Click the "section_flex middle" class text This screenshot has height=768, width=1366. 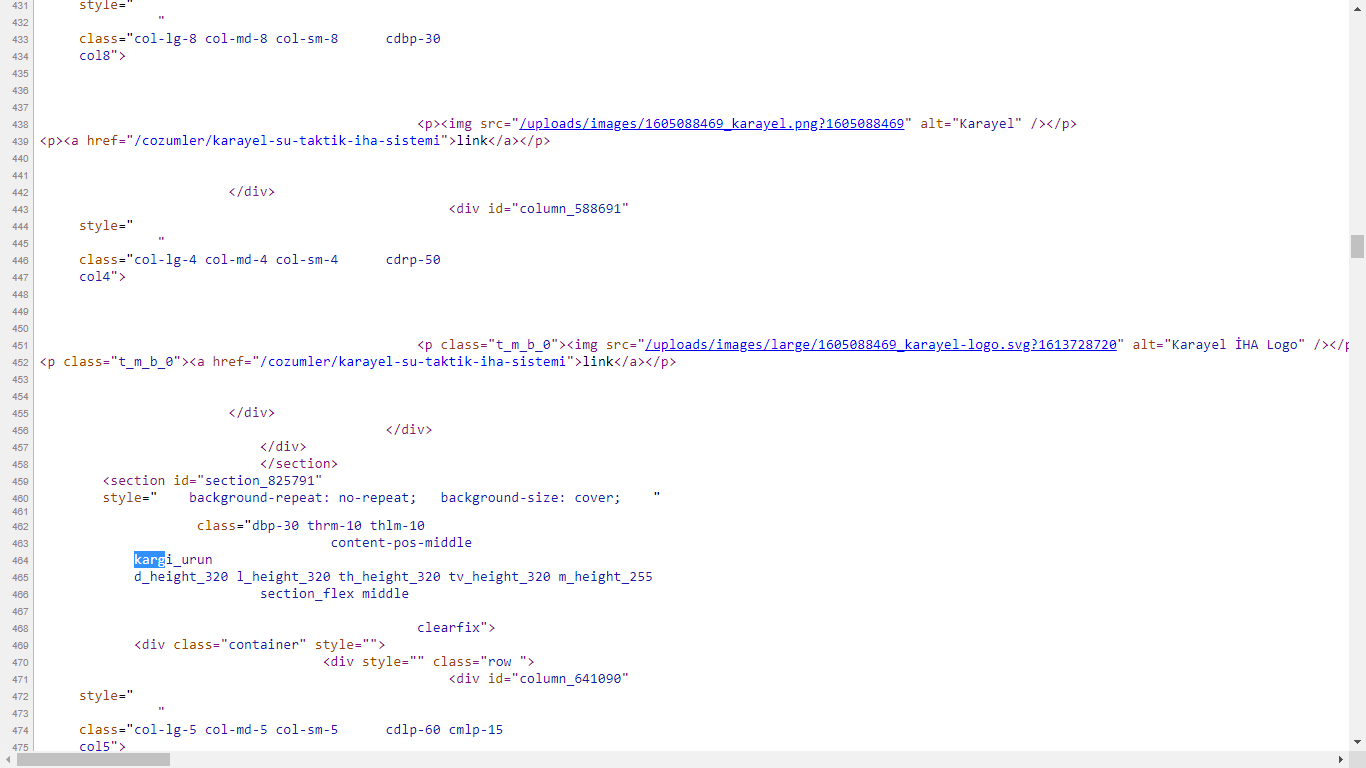pos(334,594)
